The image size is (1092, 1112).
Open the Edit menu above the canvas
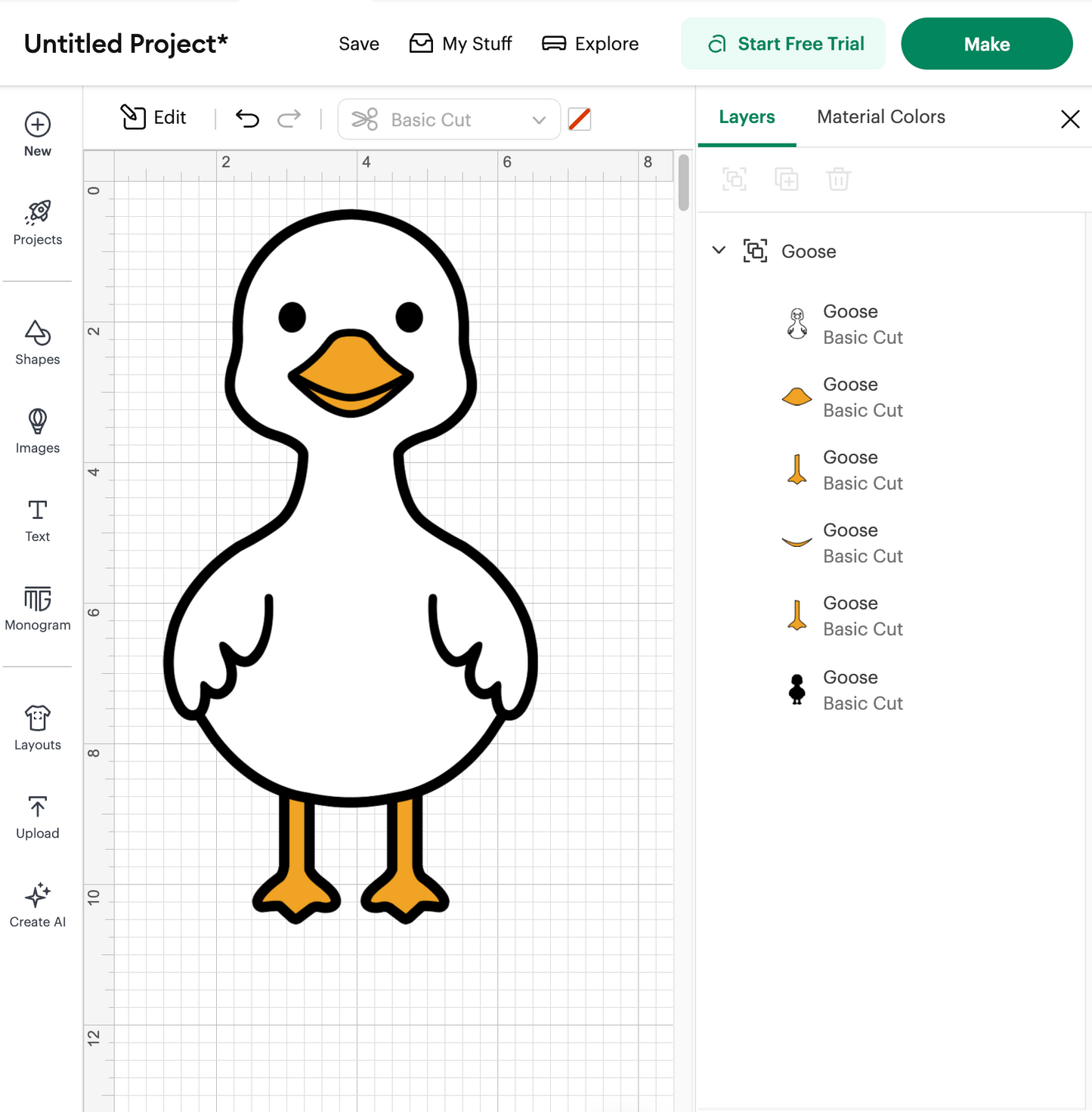(153, 118)
